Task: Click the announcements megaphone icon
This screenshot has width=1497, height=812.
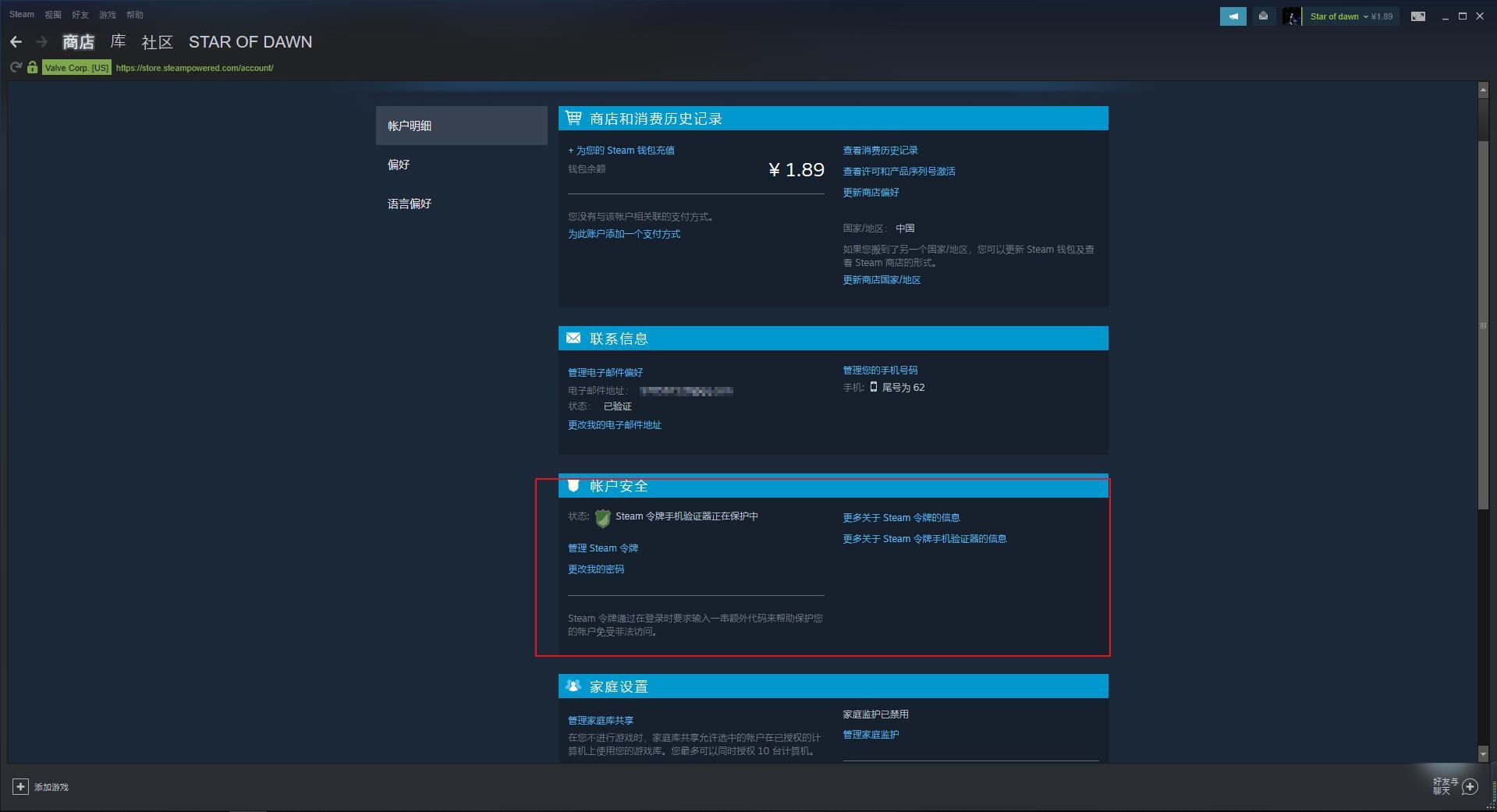Action: point(1233,16)
